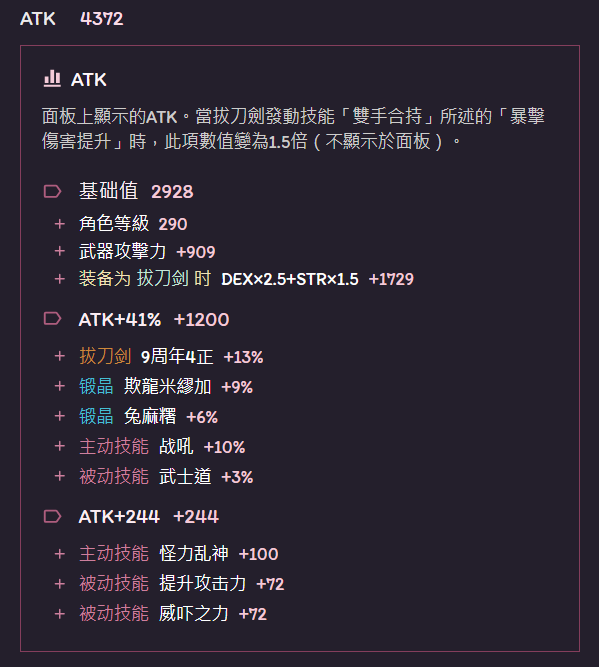
Task: Click the ATK+41% +1200 section heading
Action: click(x=154, y=319)
